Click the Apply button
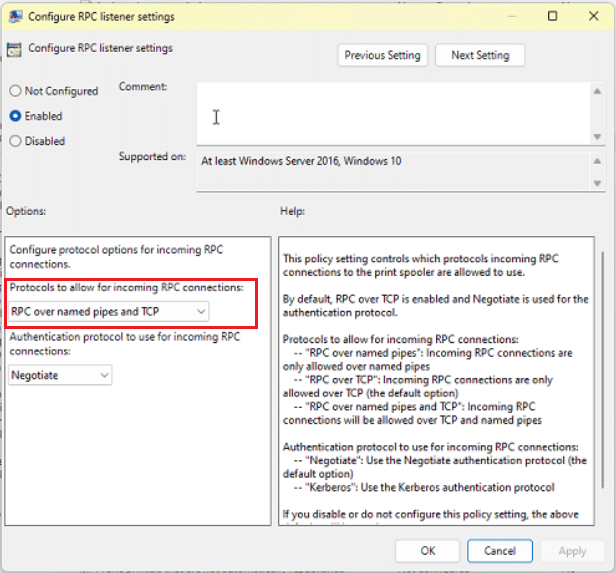 point(572,551)
